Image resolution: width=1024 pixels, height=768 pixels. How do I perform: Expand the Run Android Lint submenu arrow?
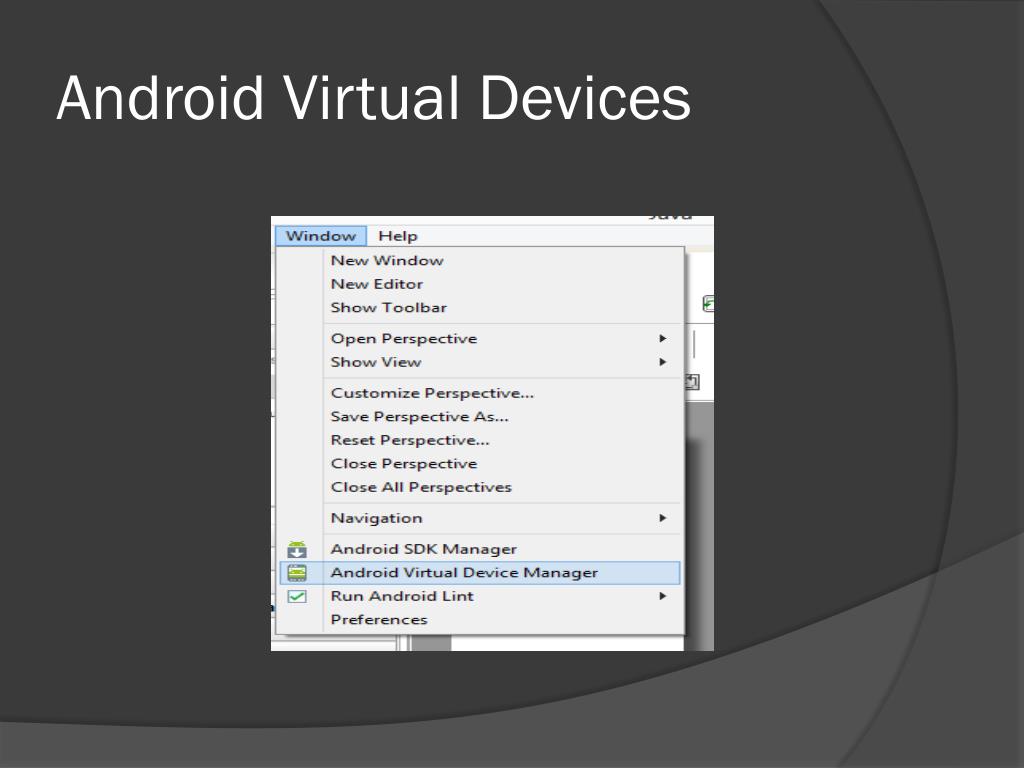[663, 596]
